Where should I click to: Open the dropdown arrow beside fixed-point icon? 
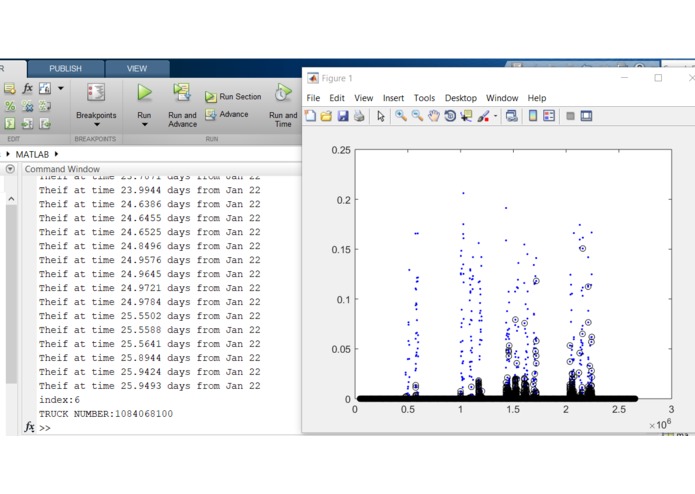(x=61, y=89)
